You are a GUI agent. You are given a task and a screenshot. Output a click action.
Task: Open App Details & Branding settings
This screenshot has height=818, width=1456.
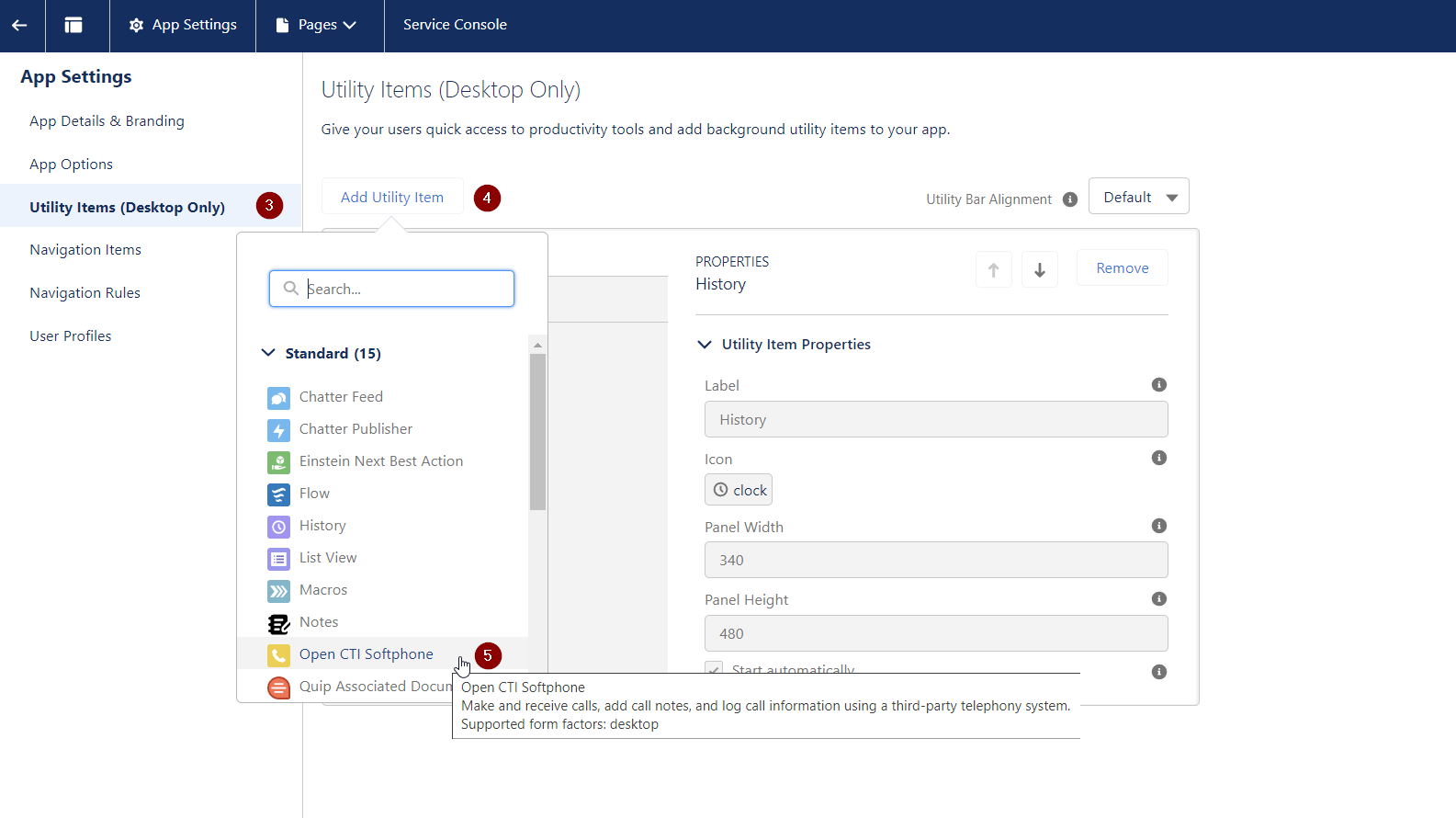click(107, 121)
